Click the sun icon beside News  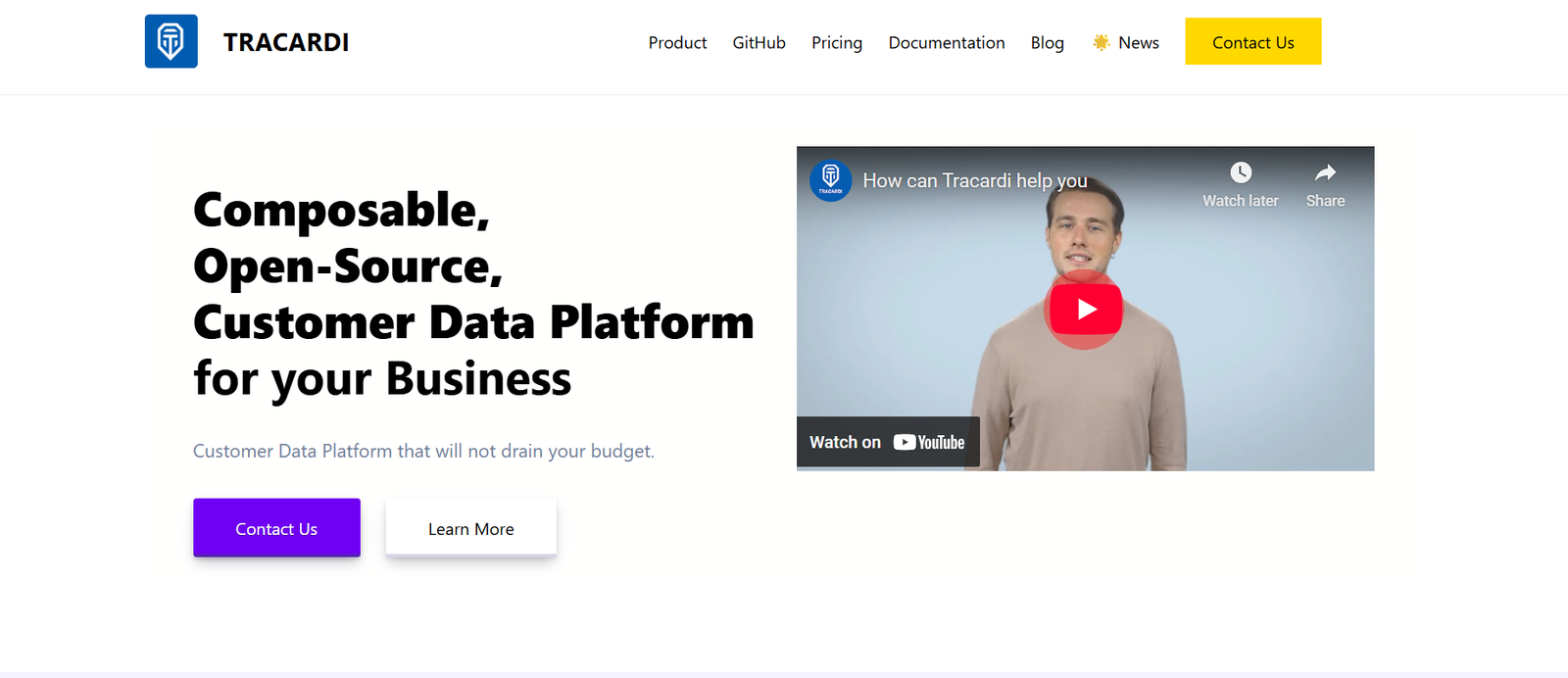[x=1101, y=42]
